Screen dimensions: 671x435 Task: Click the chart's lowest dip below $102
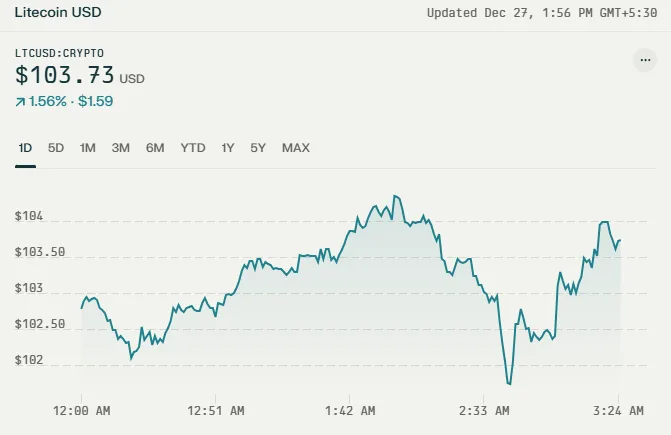(x=509, y=383)
